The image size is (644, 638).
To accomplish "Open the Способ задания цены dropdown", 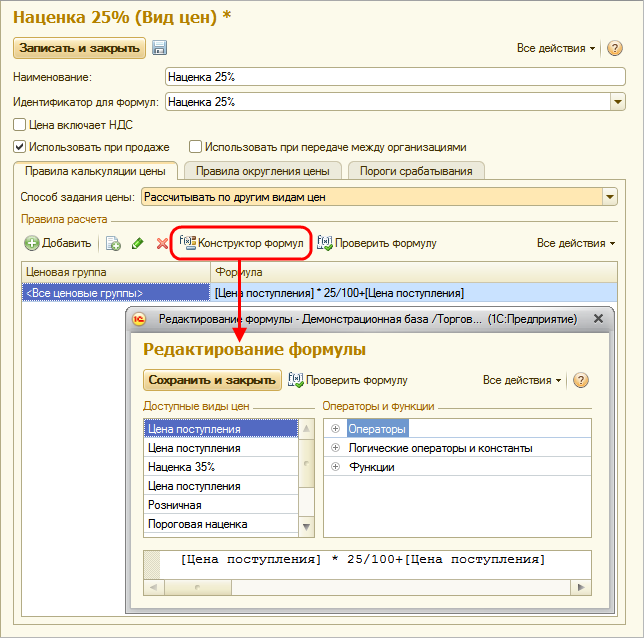I will [x=610, y=197].
